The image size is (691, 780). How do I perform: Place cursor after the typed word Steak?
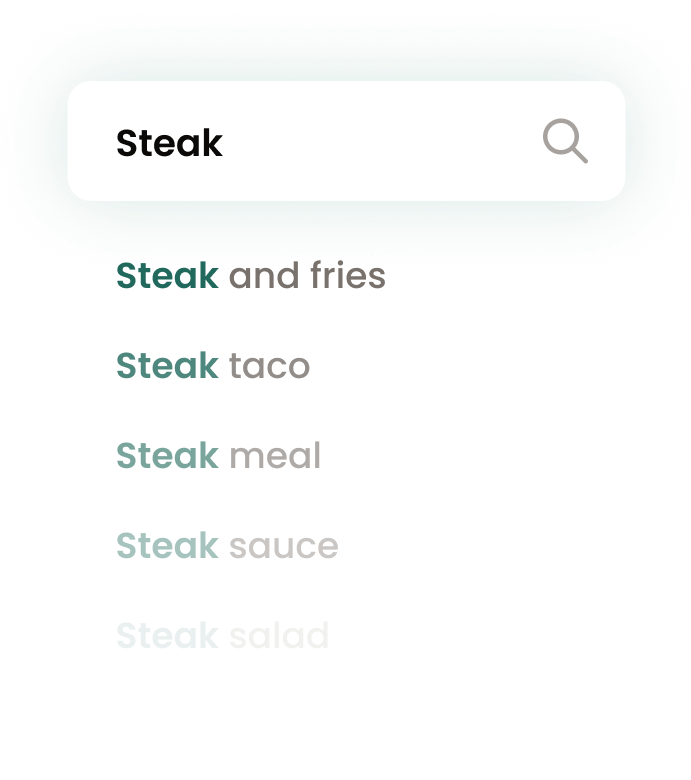pos(224,143)
